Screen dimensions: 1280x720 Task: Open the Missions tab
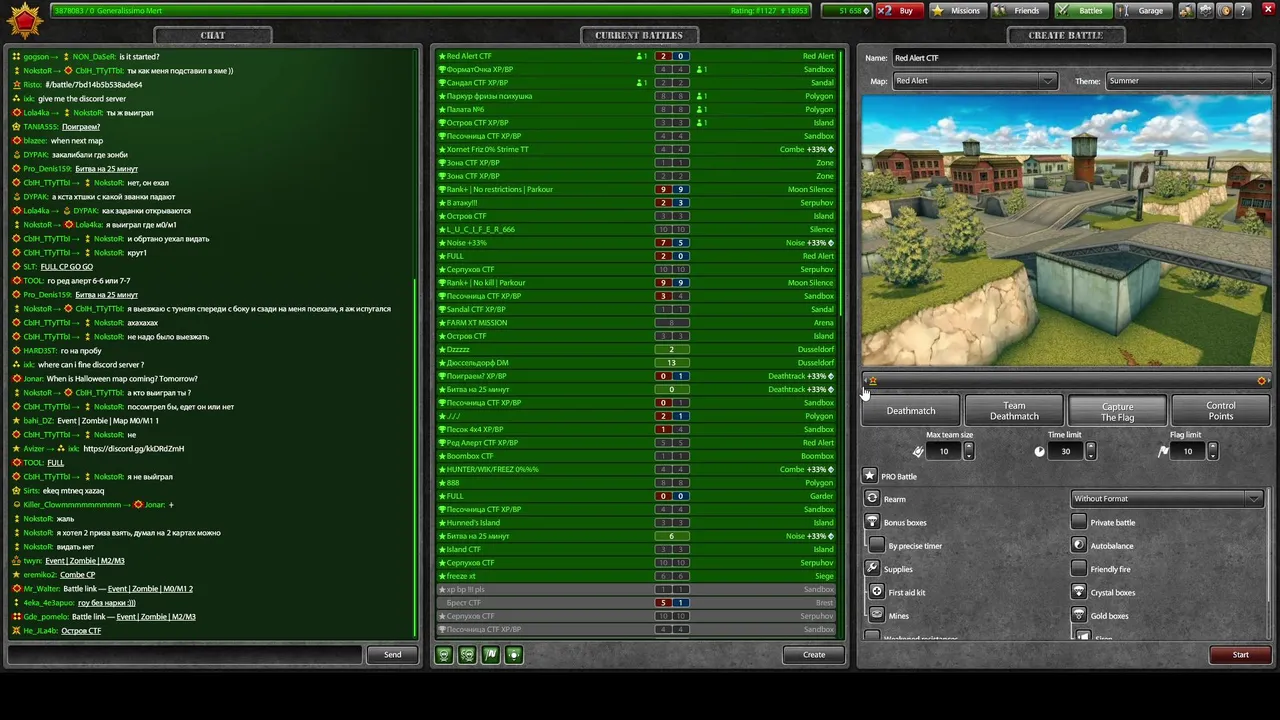[956, 11]
